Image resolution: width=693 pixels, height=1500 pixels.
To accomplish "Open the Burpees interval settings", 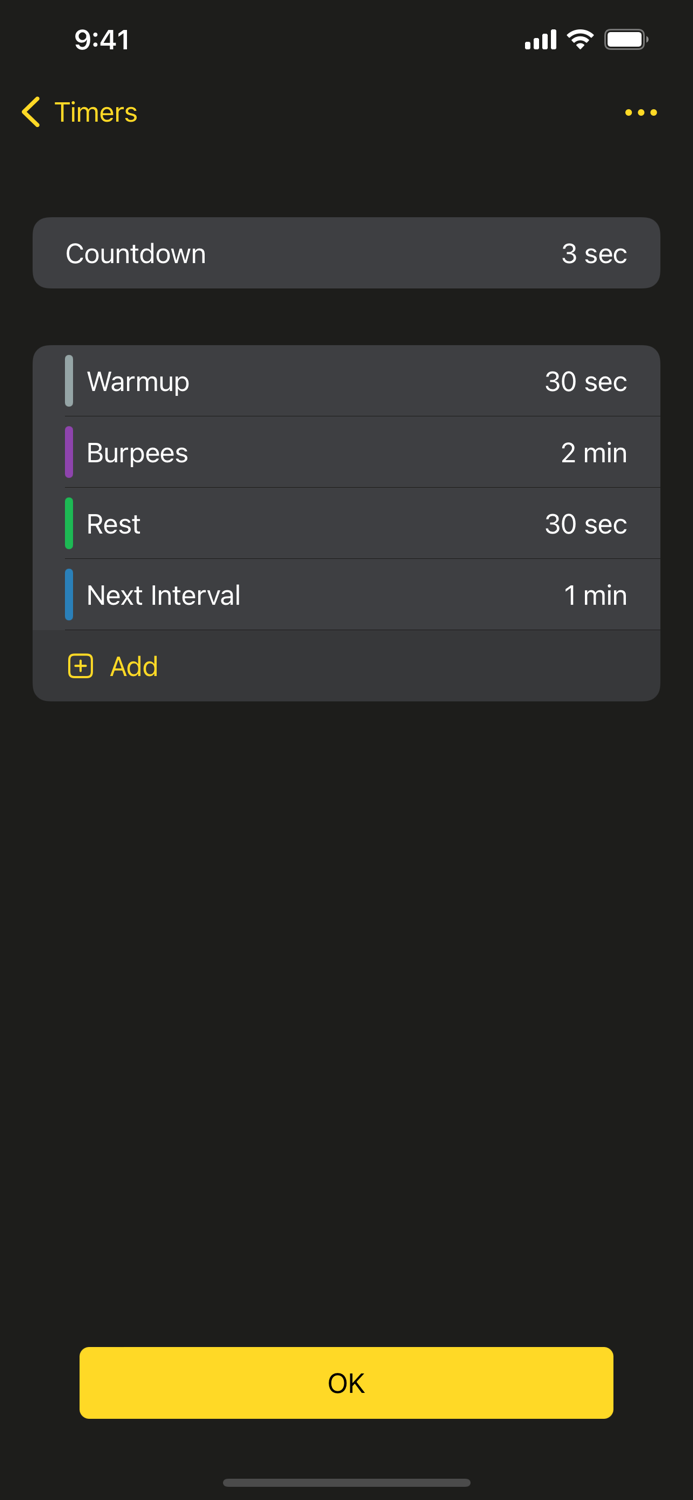I will pos(346,452).
